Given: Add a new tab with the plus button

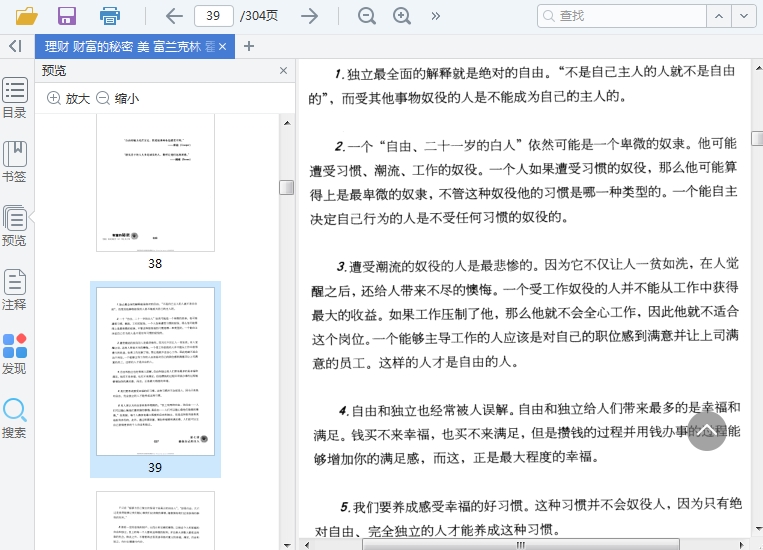Looking at the screenshot, I should point(249,46).
